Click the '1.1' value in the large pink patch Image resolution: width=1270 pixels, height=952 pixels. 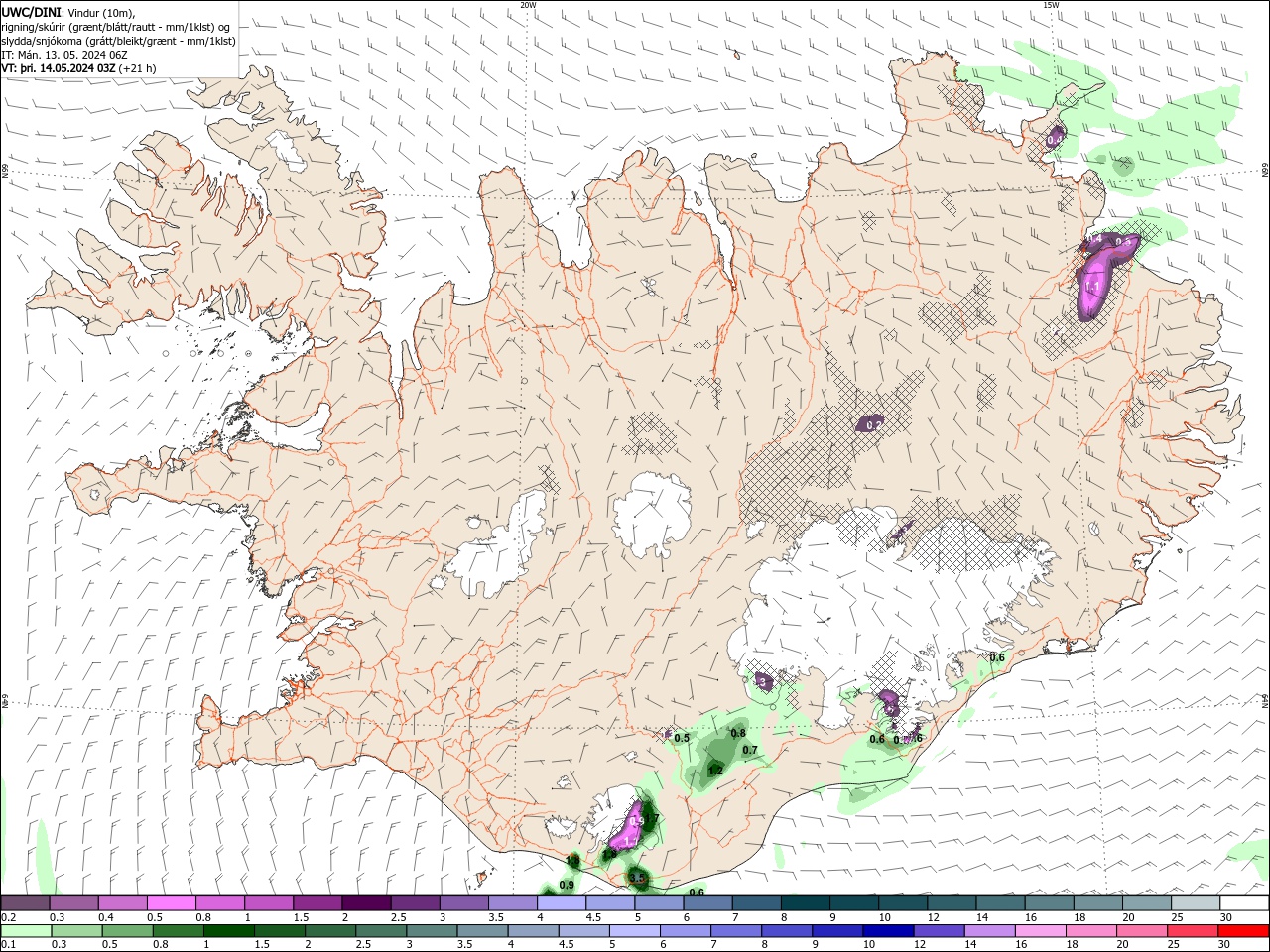coord(1092,288)
